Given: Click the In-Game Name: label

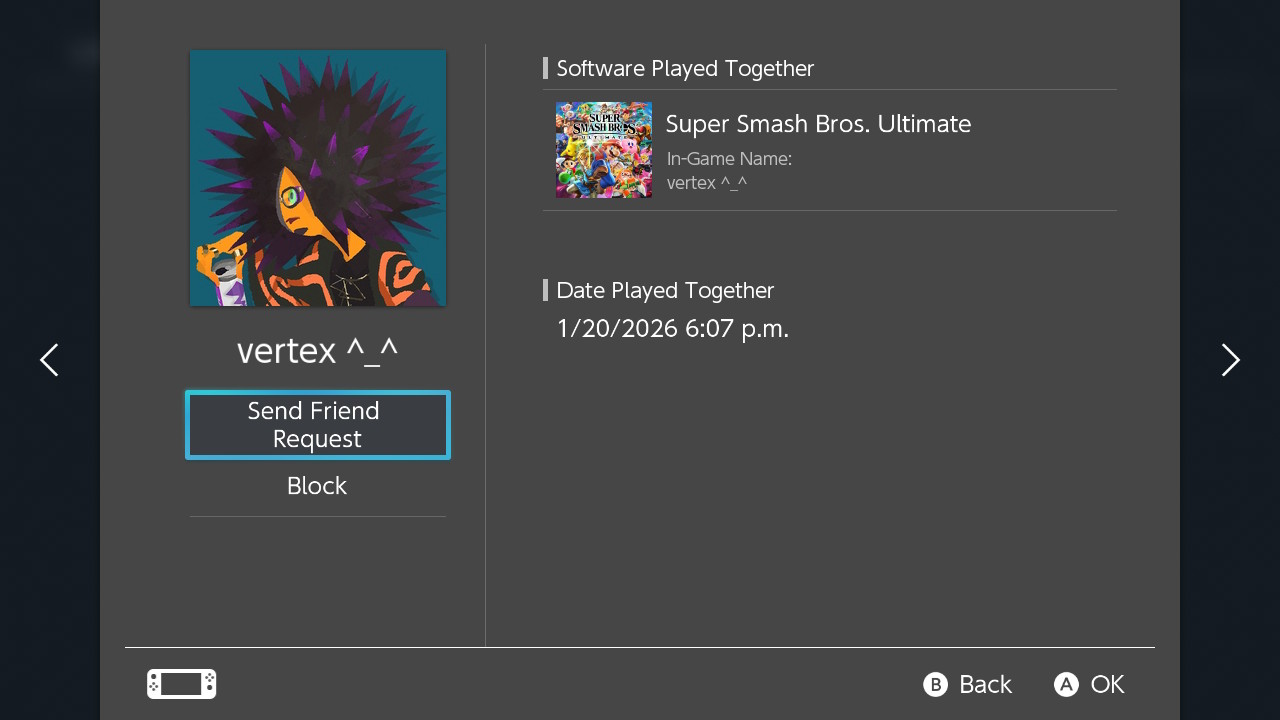Looking at the screenshot, I should (729, 158).
